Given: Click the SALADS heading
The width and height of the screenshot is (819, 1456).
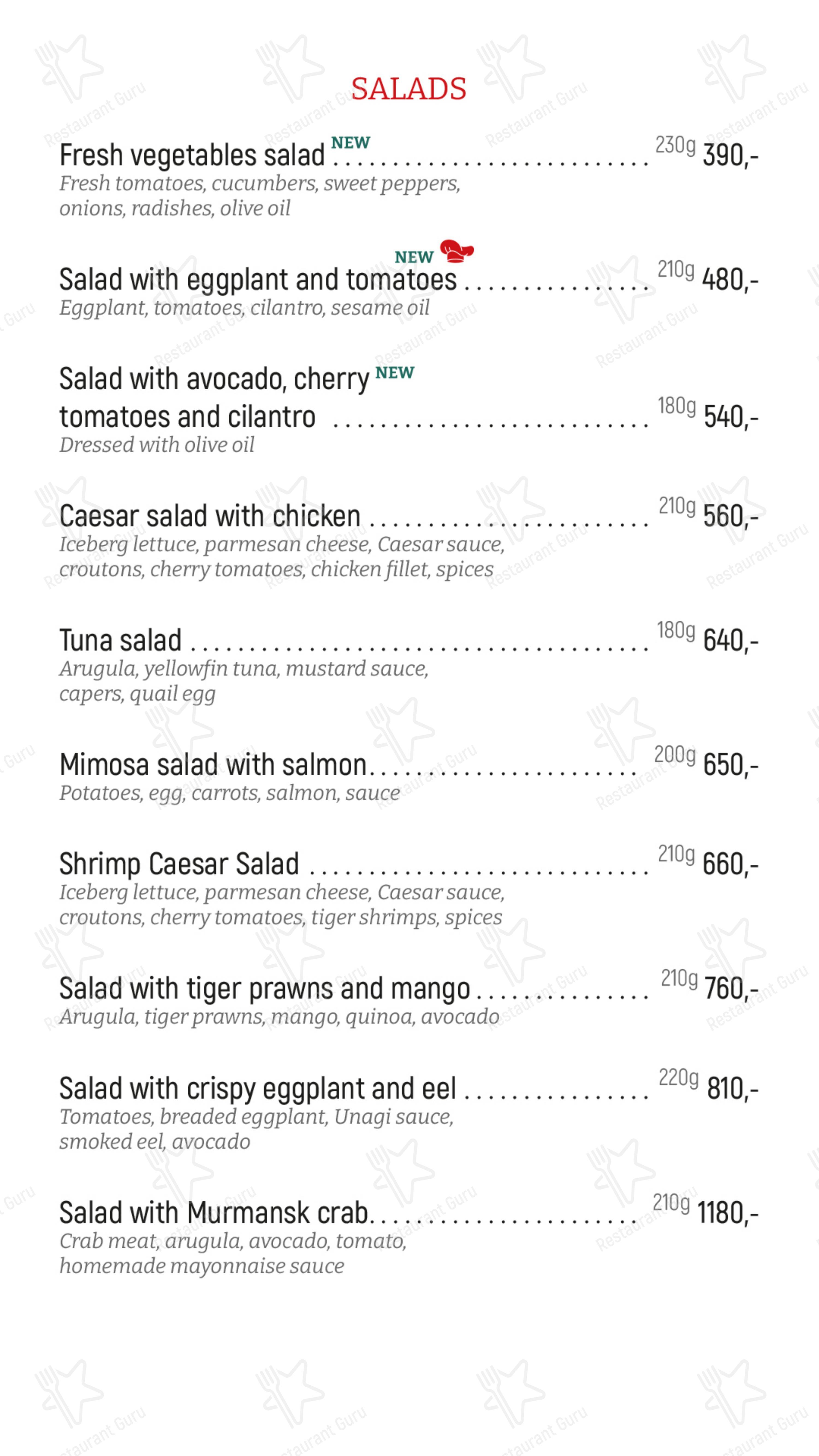Looking at the screenshot, I should click(409, 89).
